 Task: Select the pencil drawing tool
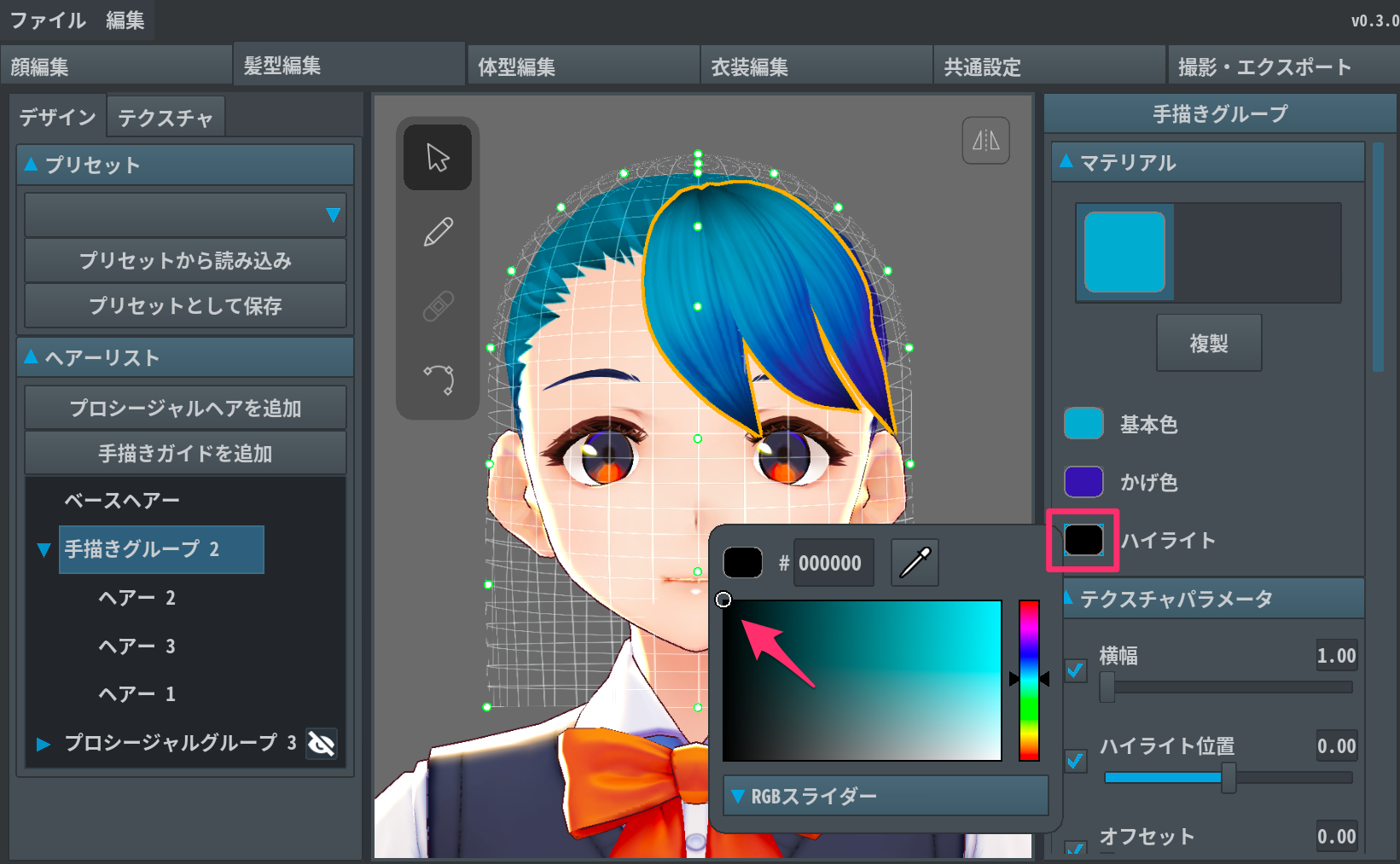pyautogui.click(x=438, y=232)
